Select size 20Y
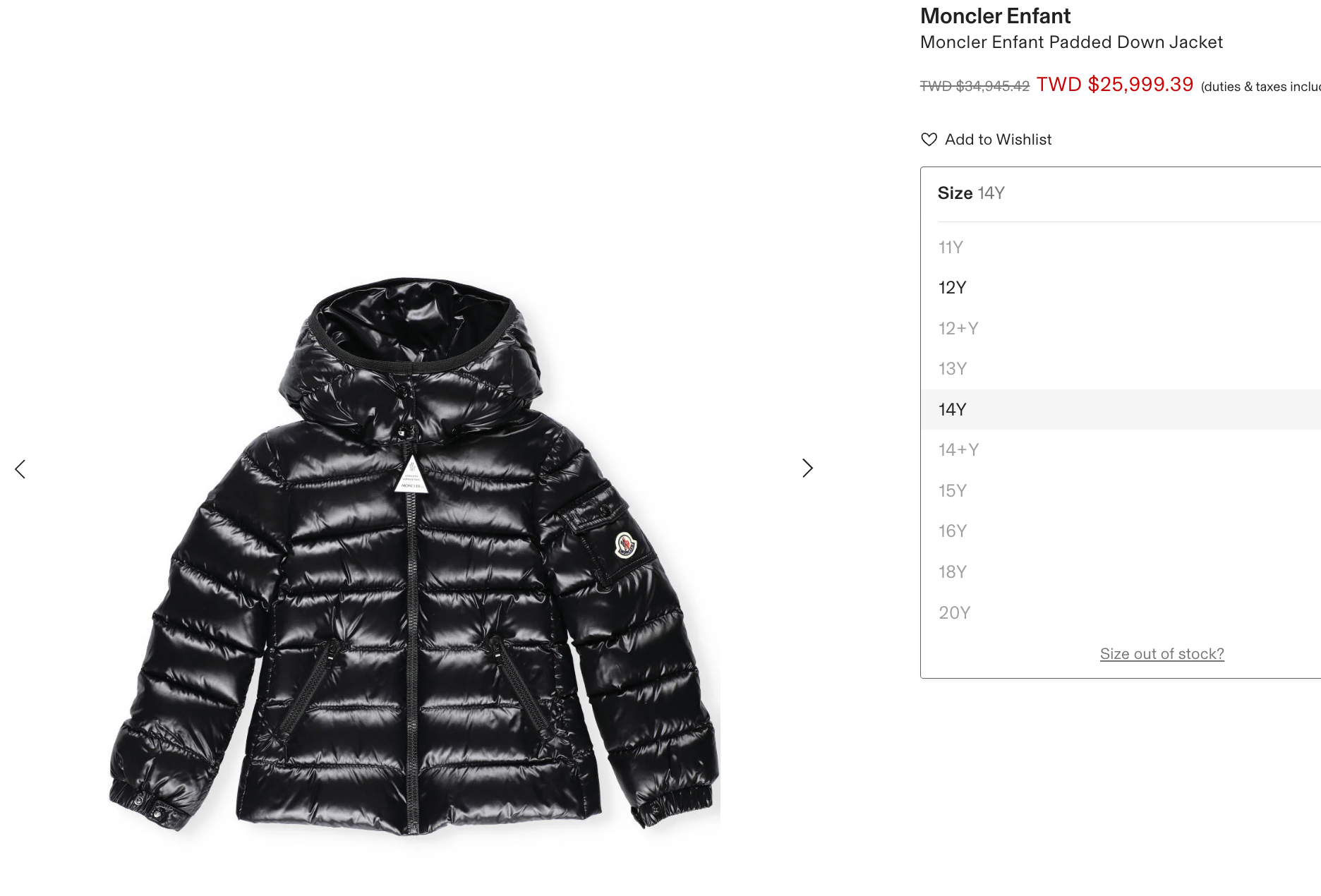This screenshot has height=896, width=1321. tap(1121, 613)
